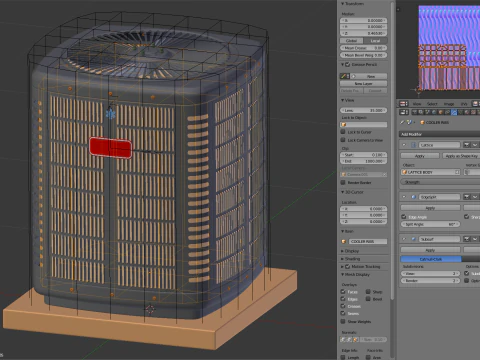
Task: Click Apply as Shape Key button
Action: 461,156
